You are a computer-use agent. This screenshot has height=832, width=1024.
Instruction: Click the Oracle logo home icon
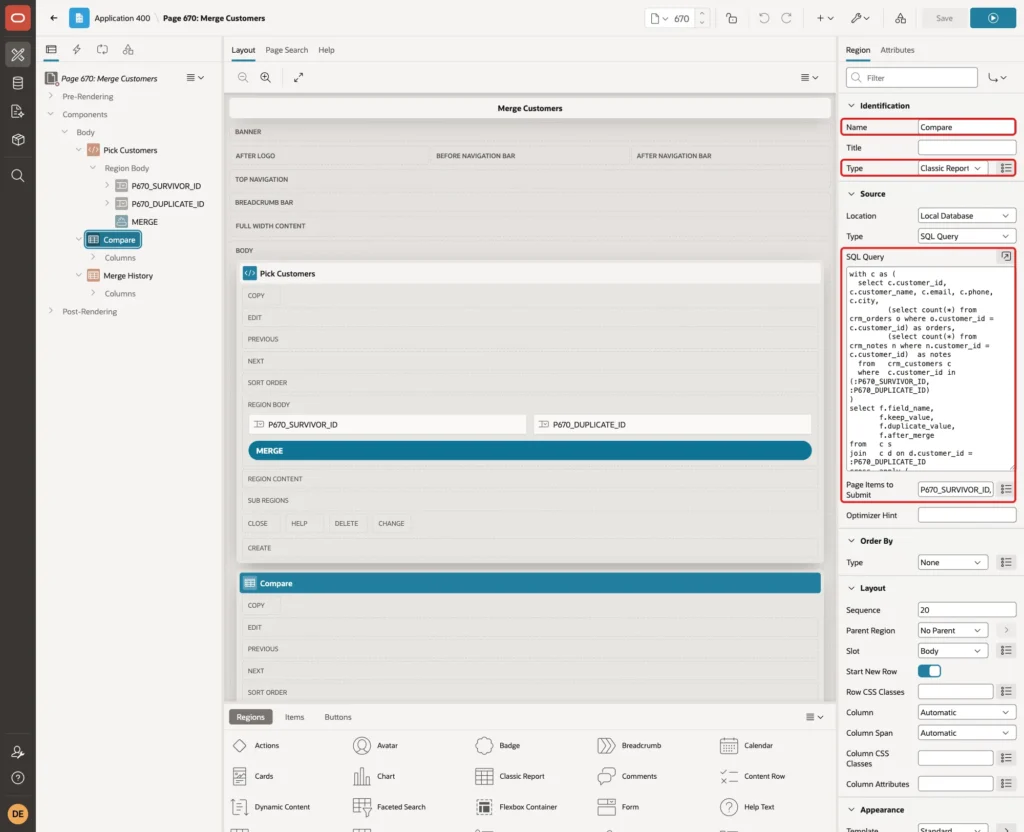coord(18,18)
